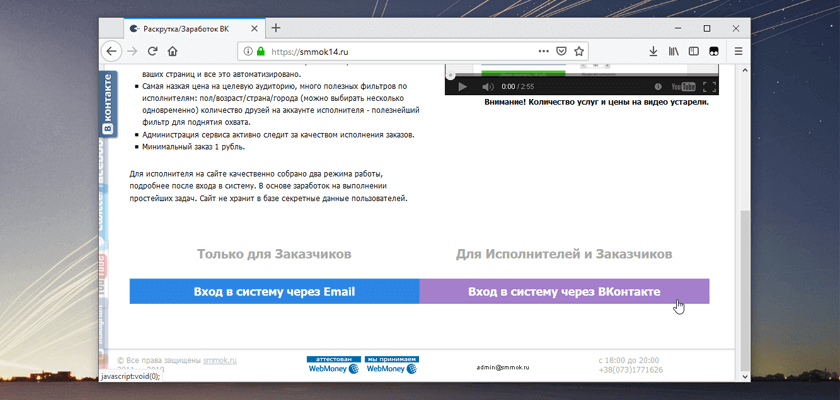Image resolution: width=840 pixels, height=400 pixels.
Task: Open a new browser tab
Action: [x=275, y=28]
